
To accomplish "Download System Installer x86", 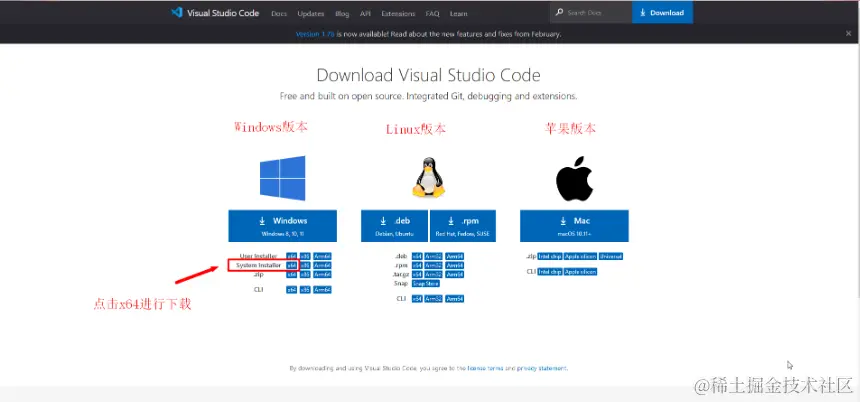I will [305, 265].
